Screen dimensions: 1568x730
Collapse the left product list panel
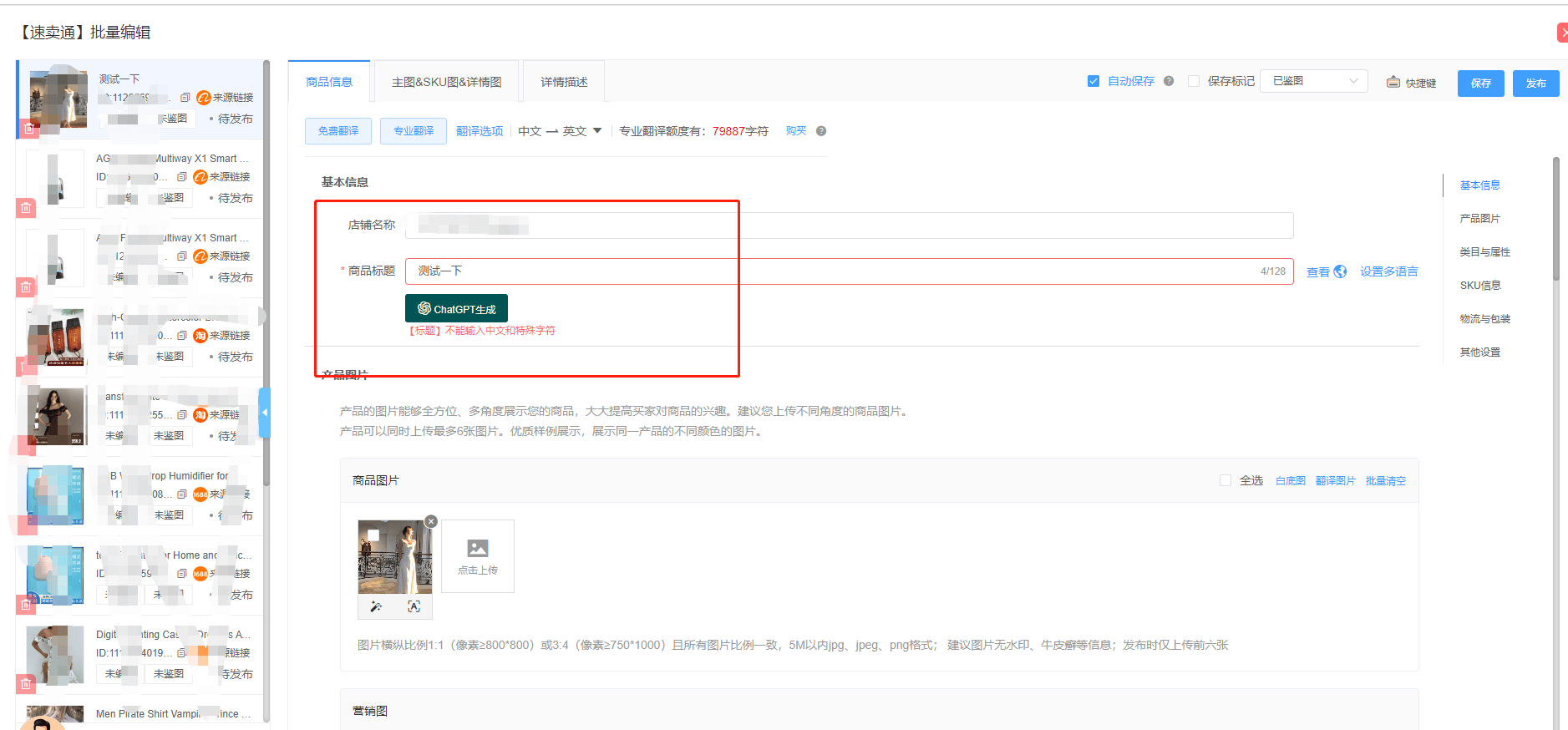click(265, 413)
